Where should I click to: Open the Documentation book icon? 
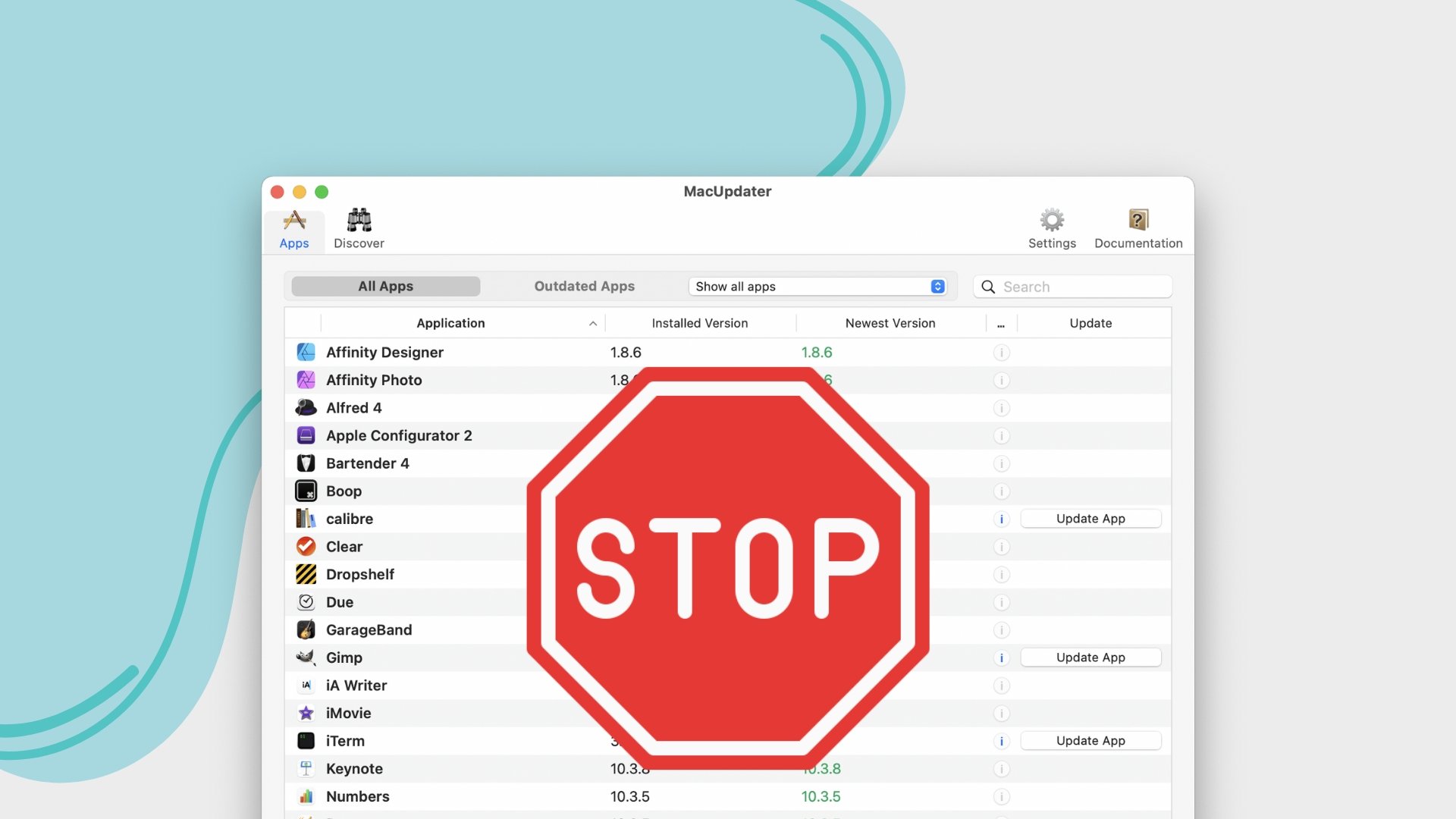[1138, 220]
